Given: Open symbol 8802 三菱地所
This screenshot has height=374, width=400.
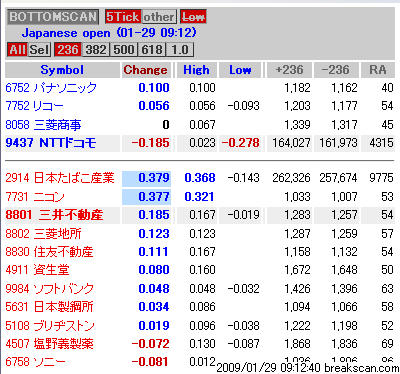Looking at the screenshot, I should 43,234.
